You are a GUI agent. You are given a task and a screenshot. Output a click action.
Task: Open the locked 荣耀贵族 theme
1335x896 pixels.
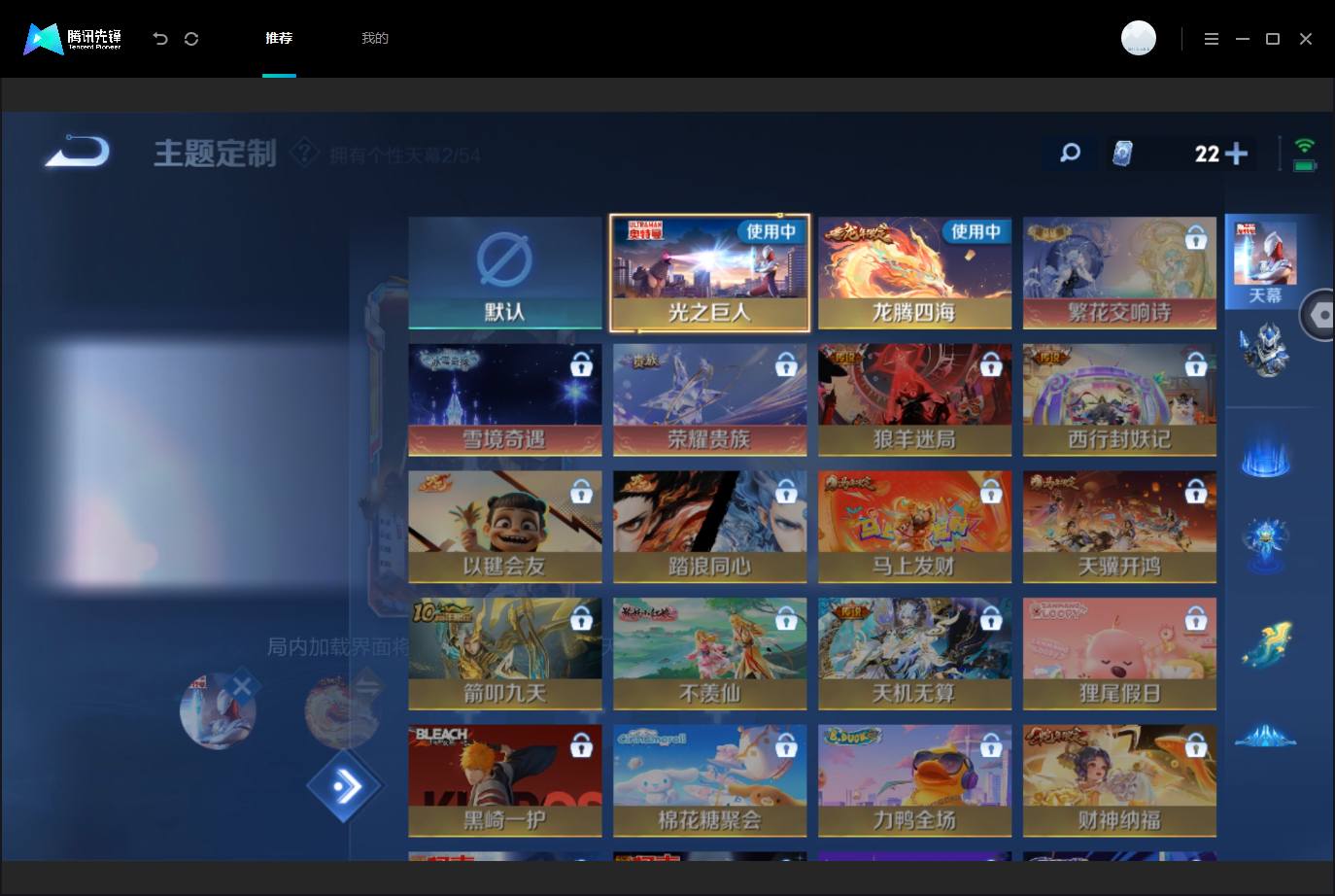[709, 399]
